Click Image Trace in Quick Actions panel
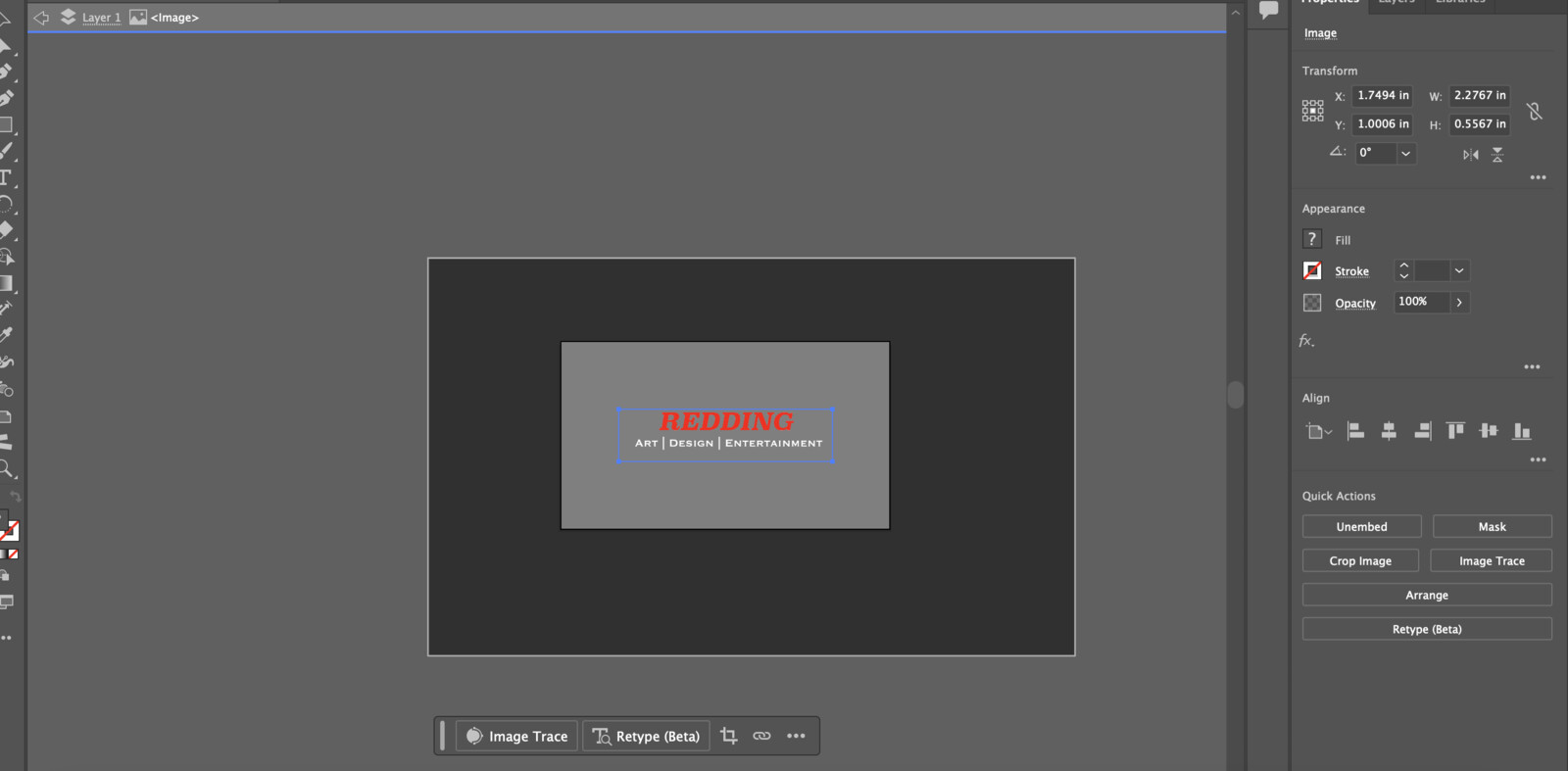This screenshot has width=1568, height=771. pos(1492,561)
